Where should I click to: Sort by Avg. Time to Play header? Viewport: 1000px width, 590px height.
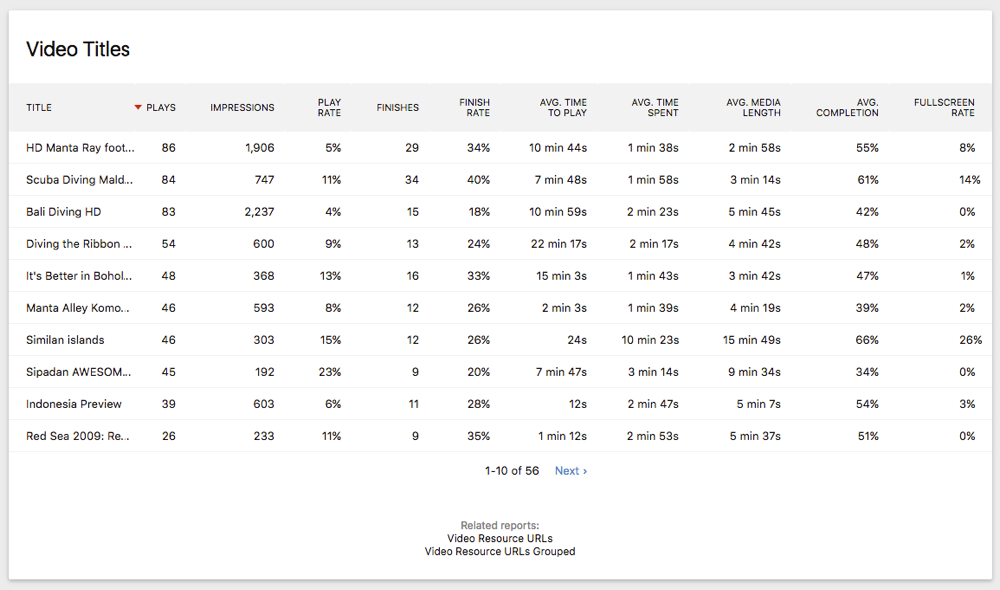coord(563,108)
